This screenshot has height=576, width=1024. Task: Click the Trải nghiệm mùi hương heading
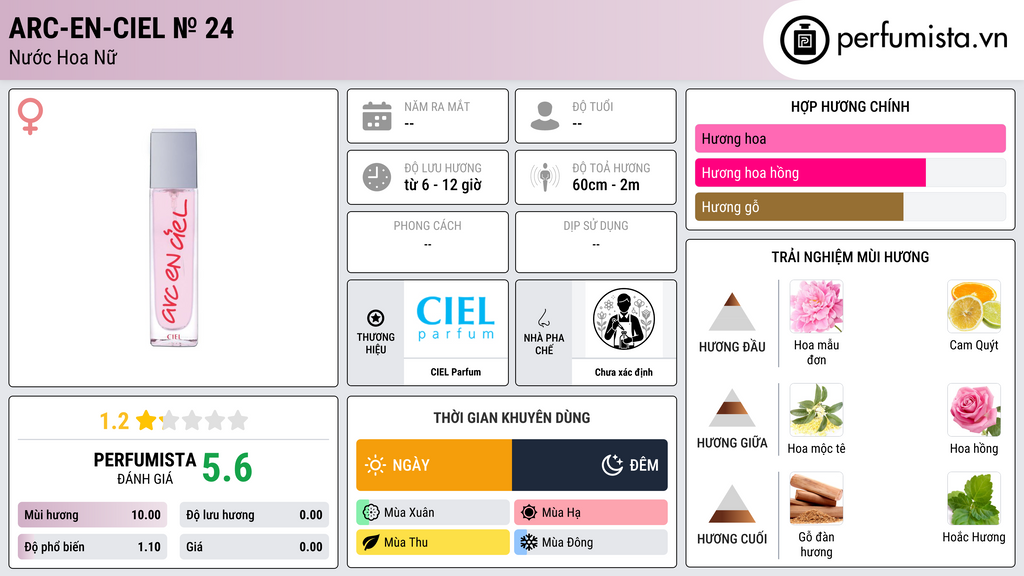850,257
